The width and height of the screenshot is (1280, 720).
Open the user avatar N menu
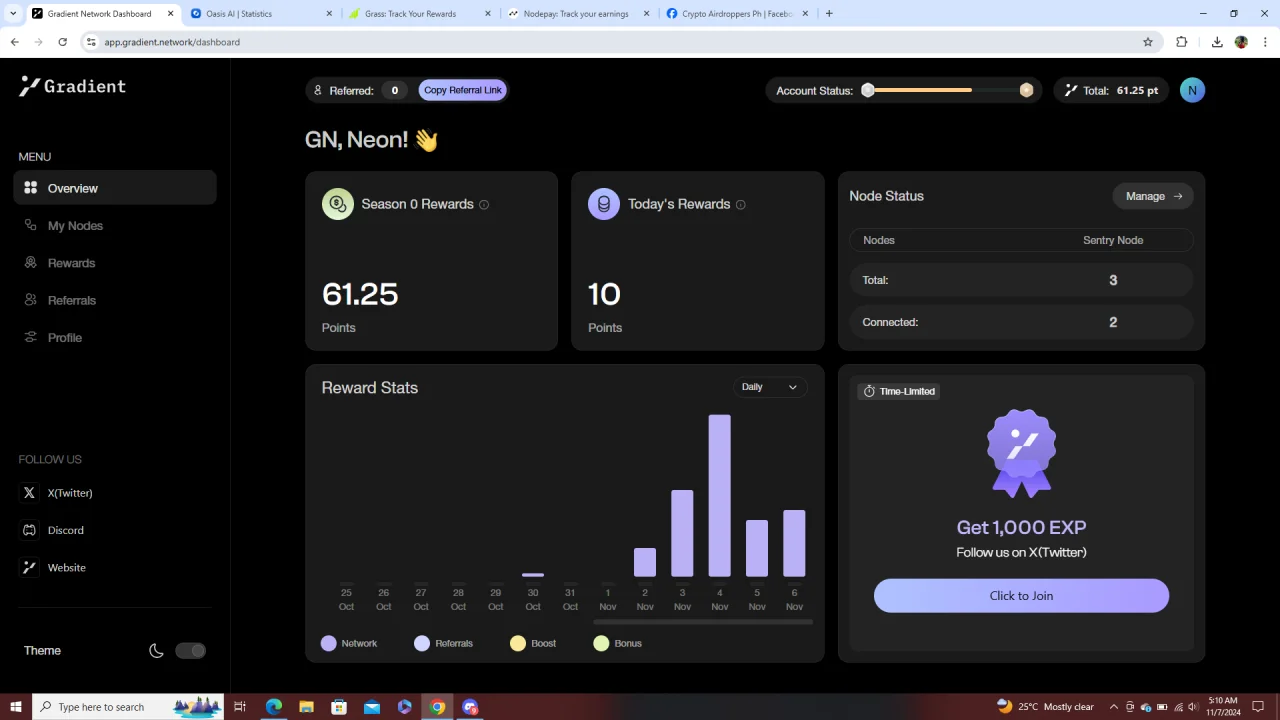1192,90
